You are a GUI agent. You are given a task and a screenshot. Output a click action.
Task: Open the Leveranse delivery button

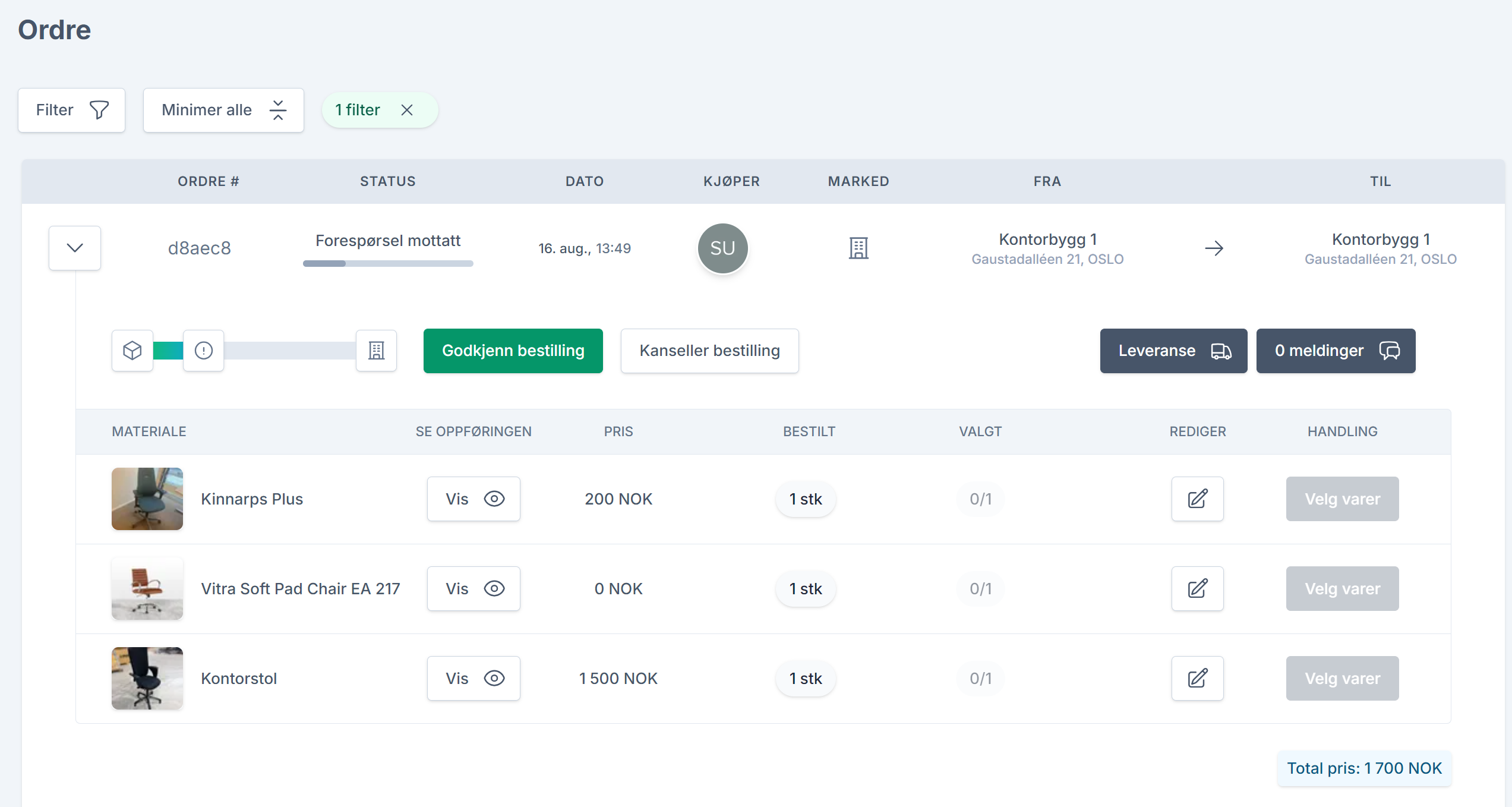pos(1173,351)
